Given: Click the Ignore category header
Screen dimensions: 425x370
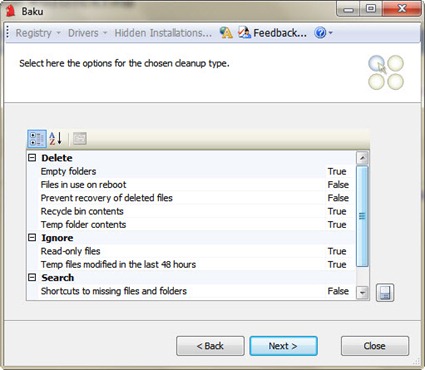Looking at the screenshot, I should click(x=57, y=238).
